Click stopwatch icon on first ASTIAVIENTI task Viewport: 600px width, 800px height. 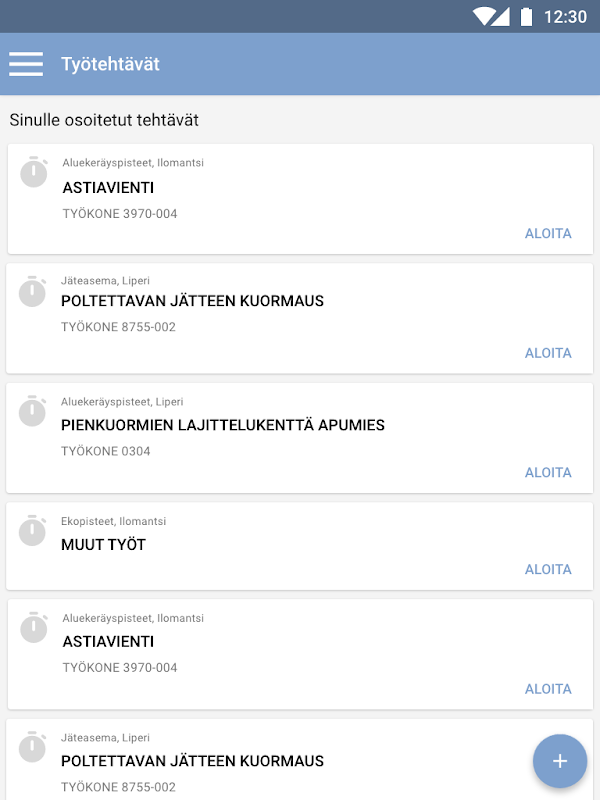click(x=34, y=172)
